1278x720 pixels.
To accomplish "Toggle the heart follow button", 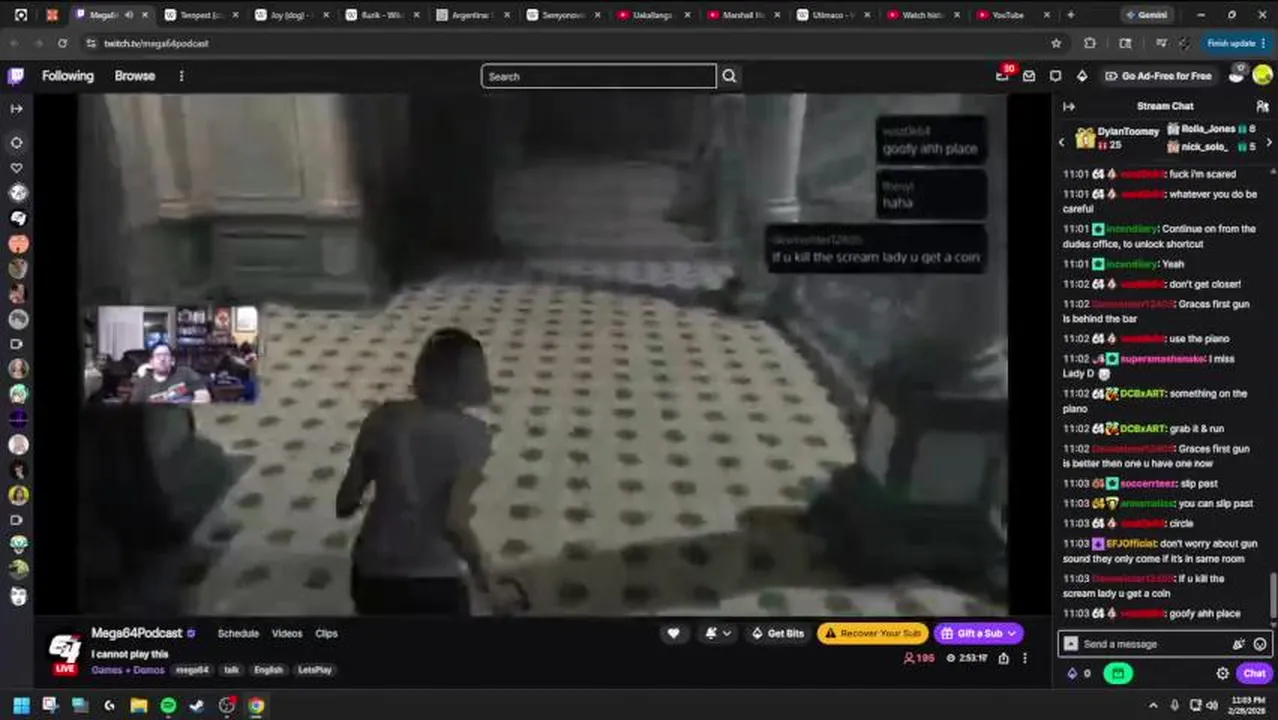I will click(x=673, y=633).
